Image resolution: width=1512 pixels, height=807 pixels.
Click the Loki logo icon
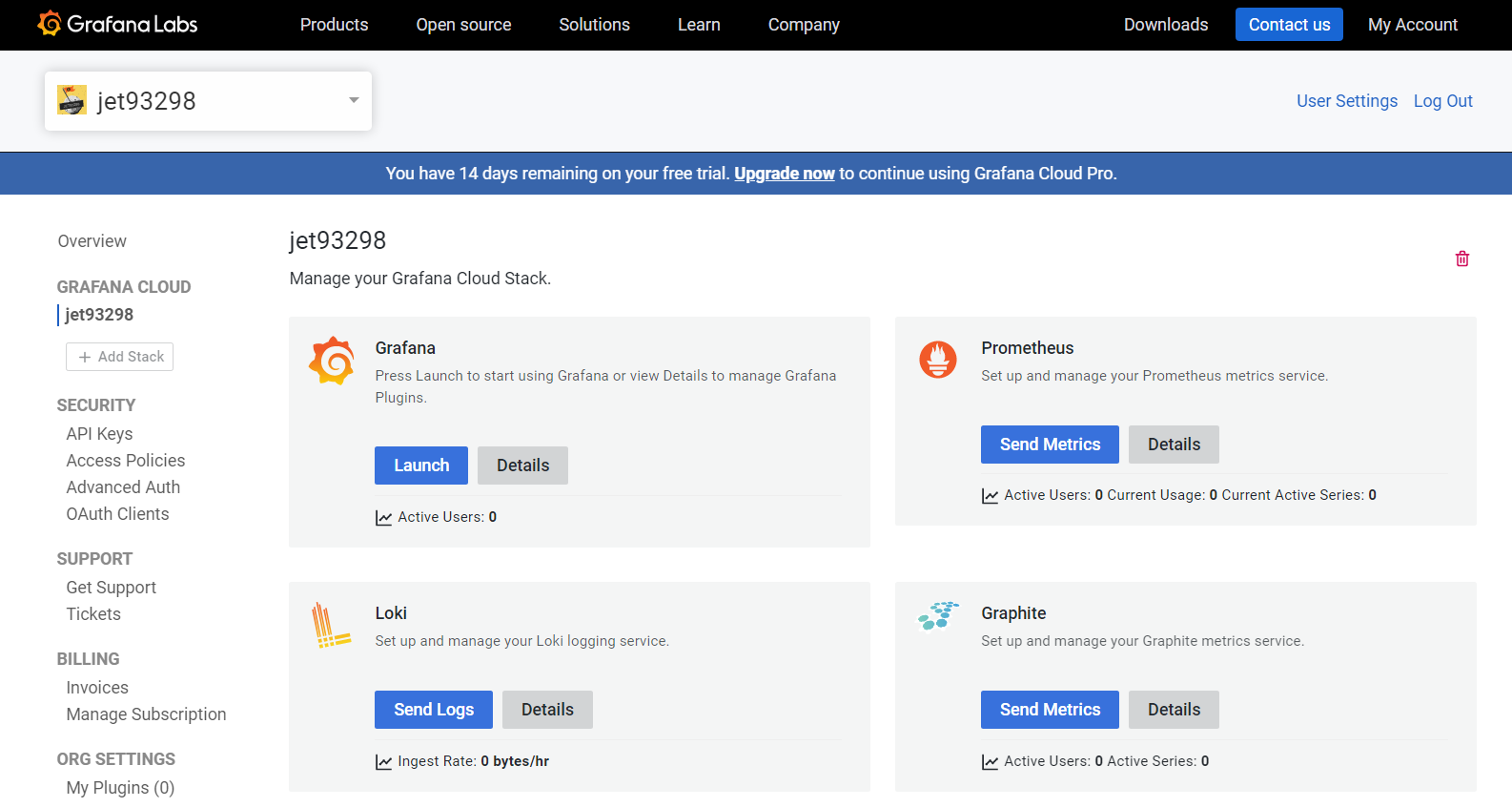(331, 626)
